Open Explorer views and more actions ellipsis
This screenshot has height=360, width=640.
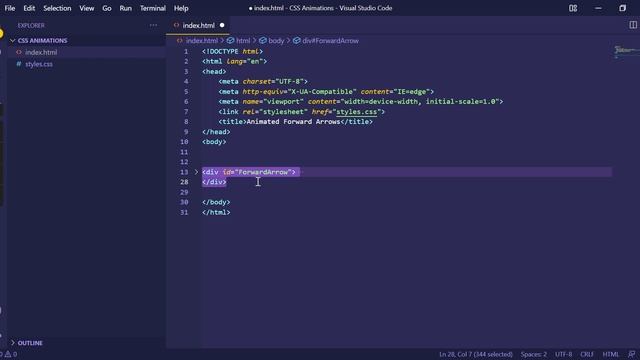tap(153, 25)
